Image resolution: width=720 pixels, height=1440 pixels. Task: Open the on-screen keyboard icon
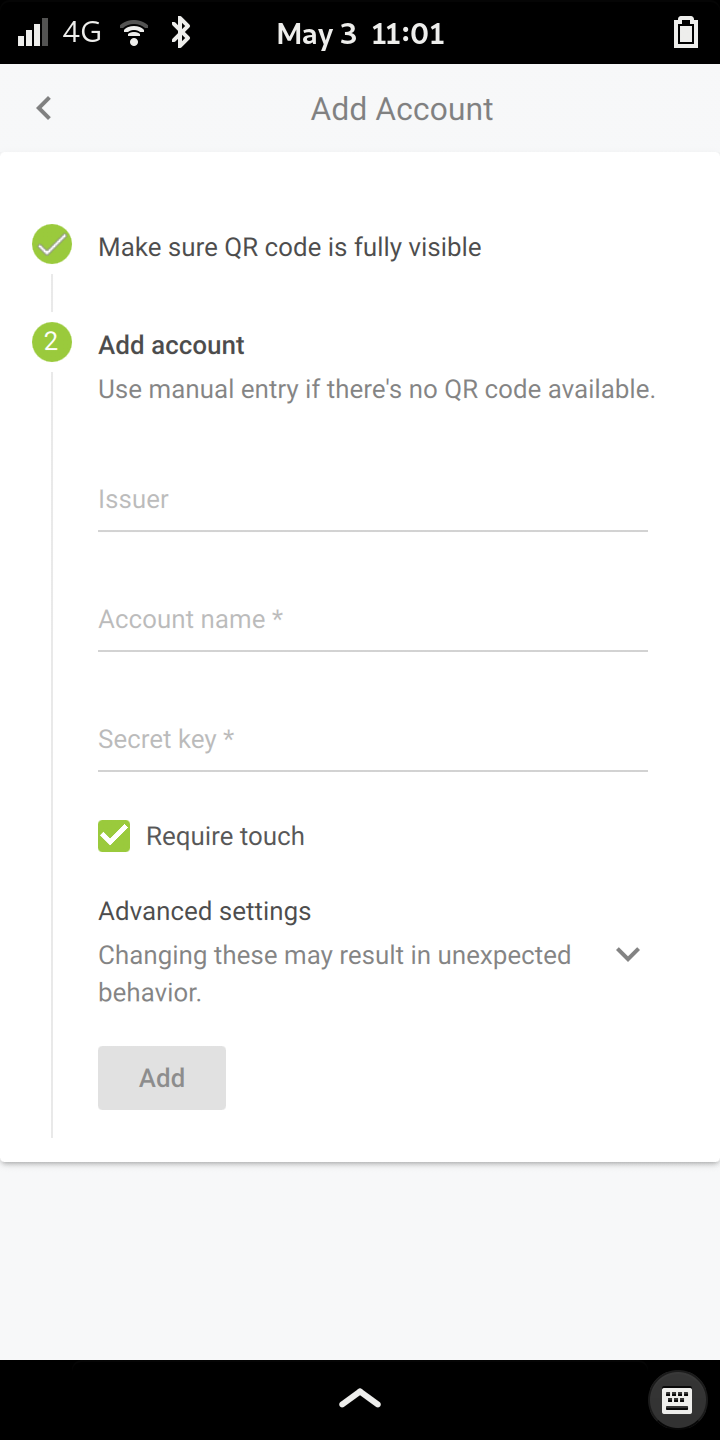[x=677, y=1399]
